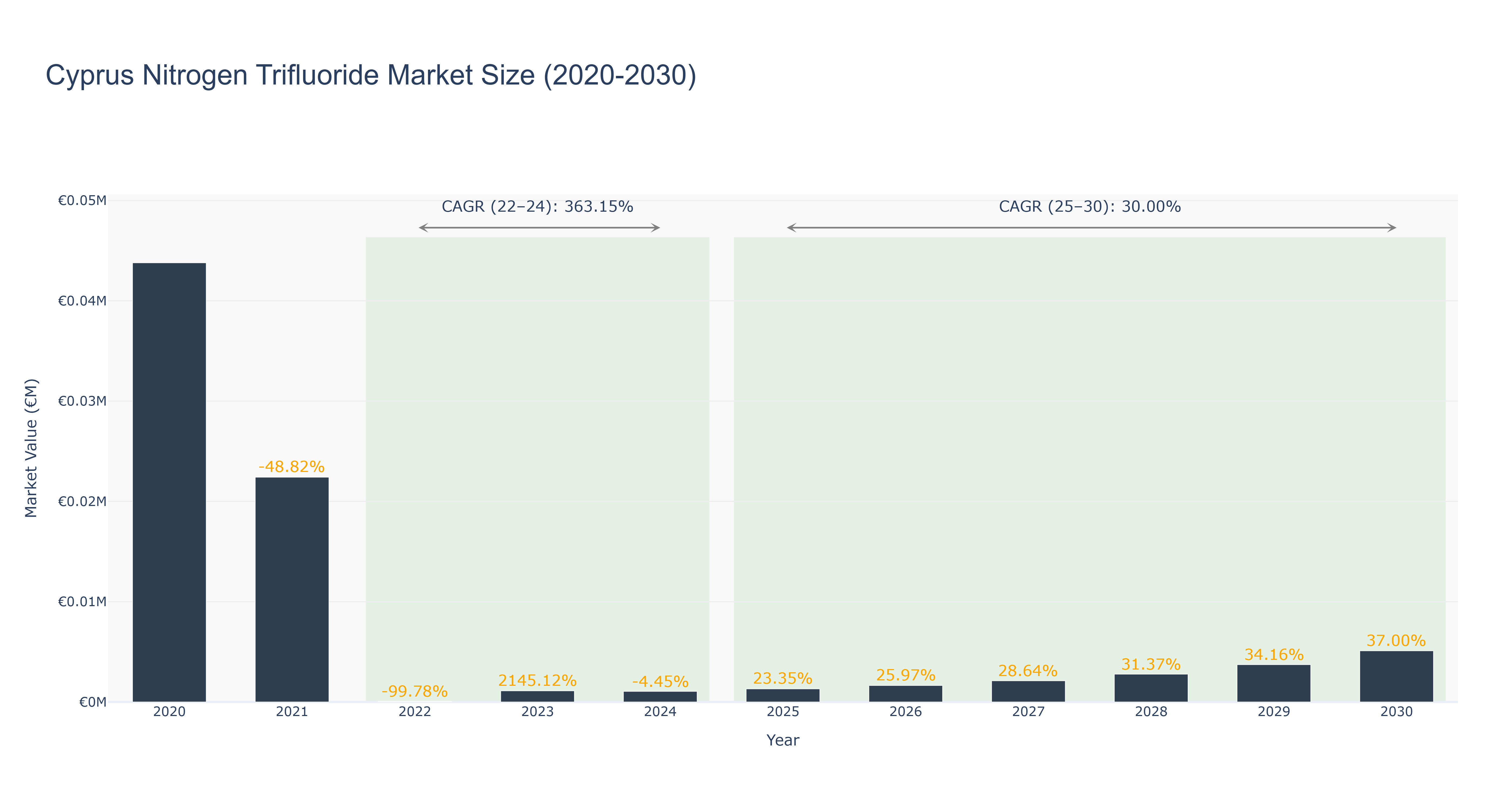Screen dimensions: 1512x810
Task: Click the €0.05M y-axis tick label
Action: (x=82, y=201)
